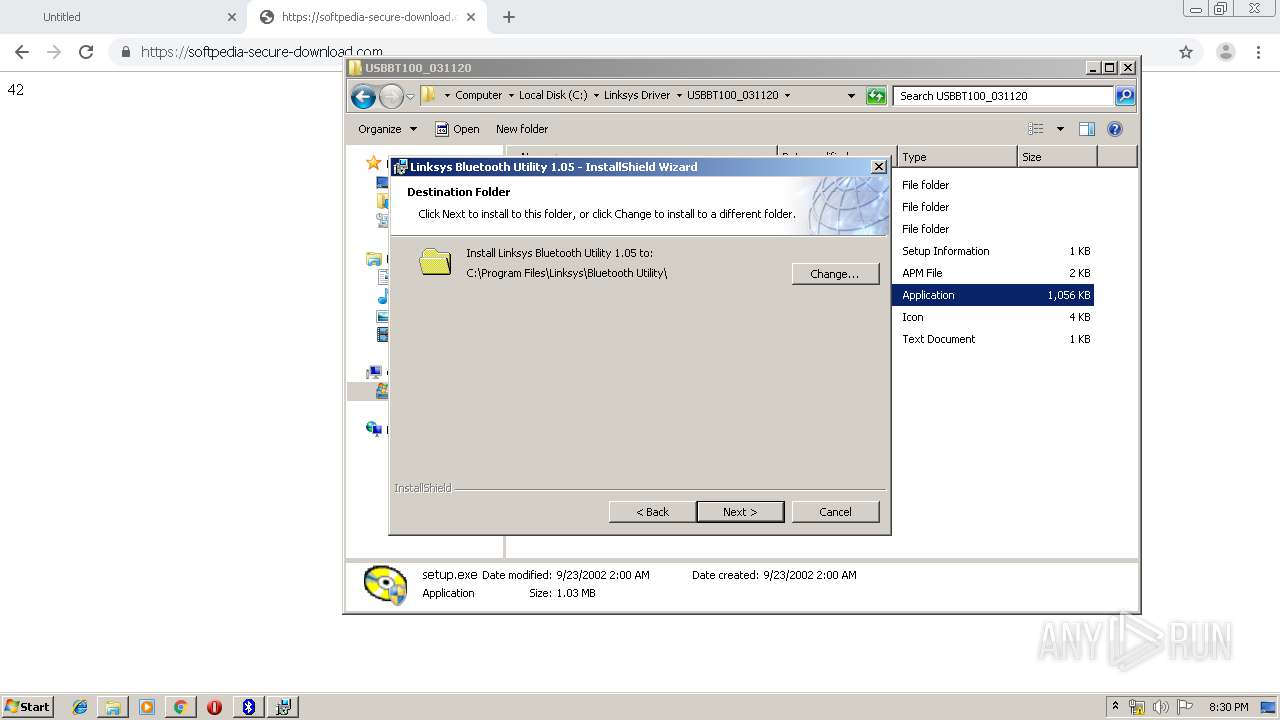Click the Search USBBT100_031120 field

pyautogui.click(x=1003, y=96)
